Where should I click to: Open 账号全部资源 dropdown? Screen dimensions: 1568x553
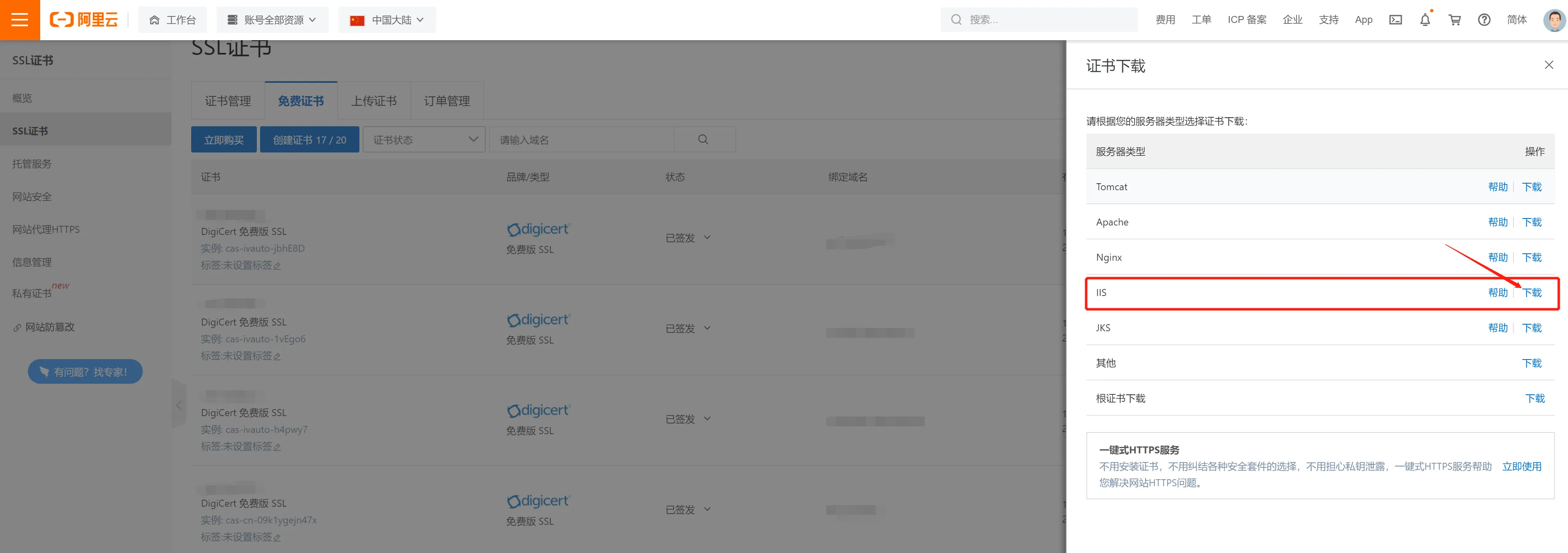[272, 20]
